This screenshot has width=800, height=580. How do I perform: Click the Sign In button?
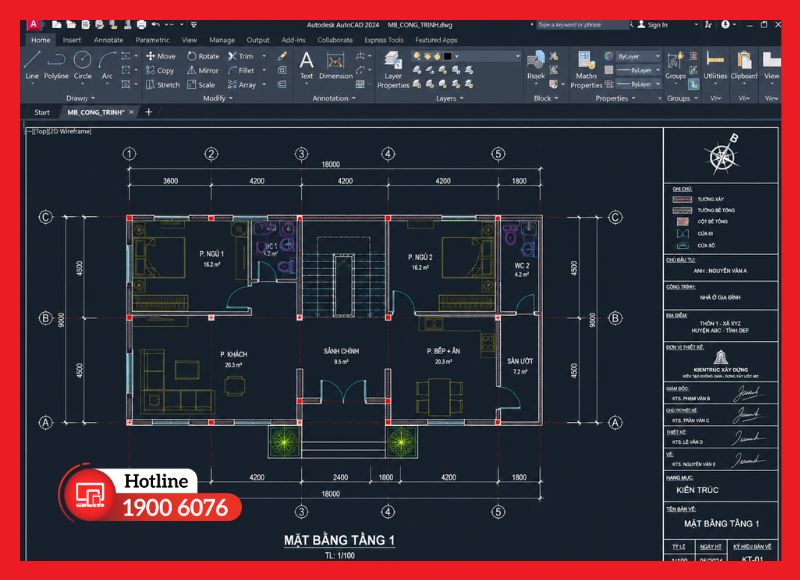tap(653, 24)
